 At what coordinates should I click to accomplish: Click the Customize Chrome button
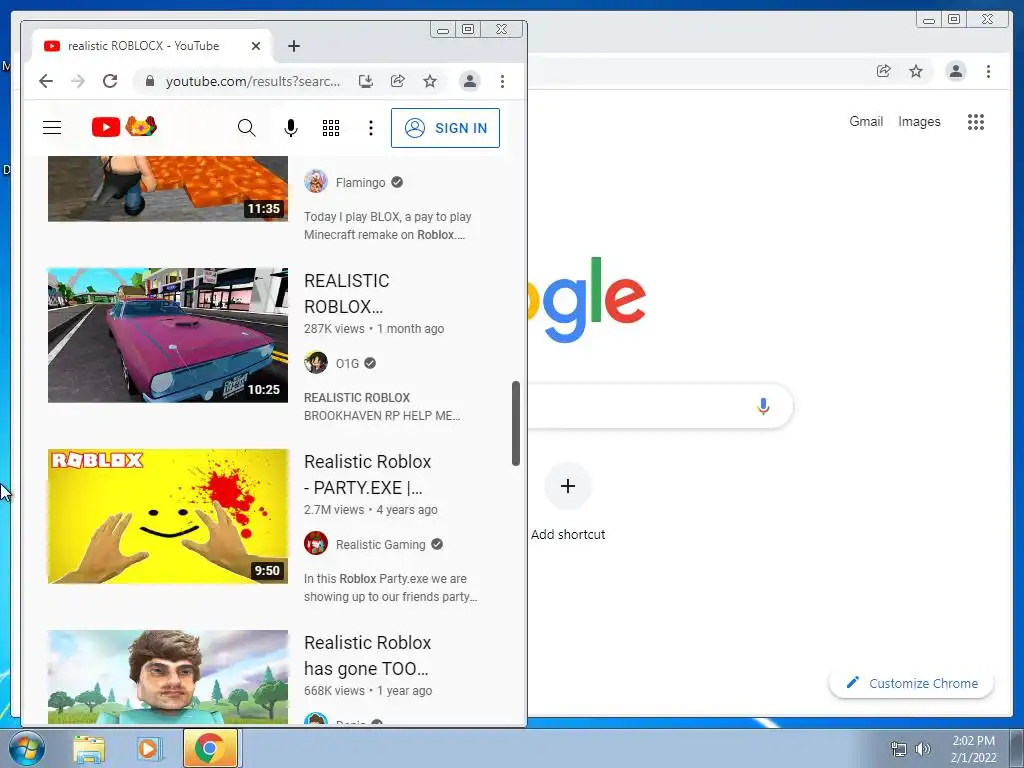912,683
